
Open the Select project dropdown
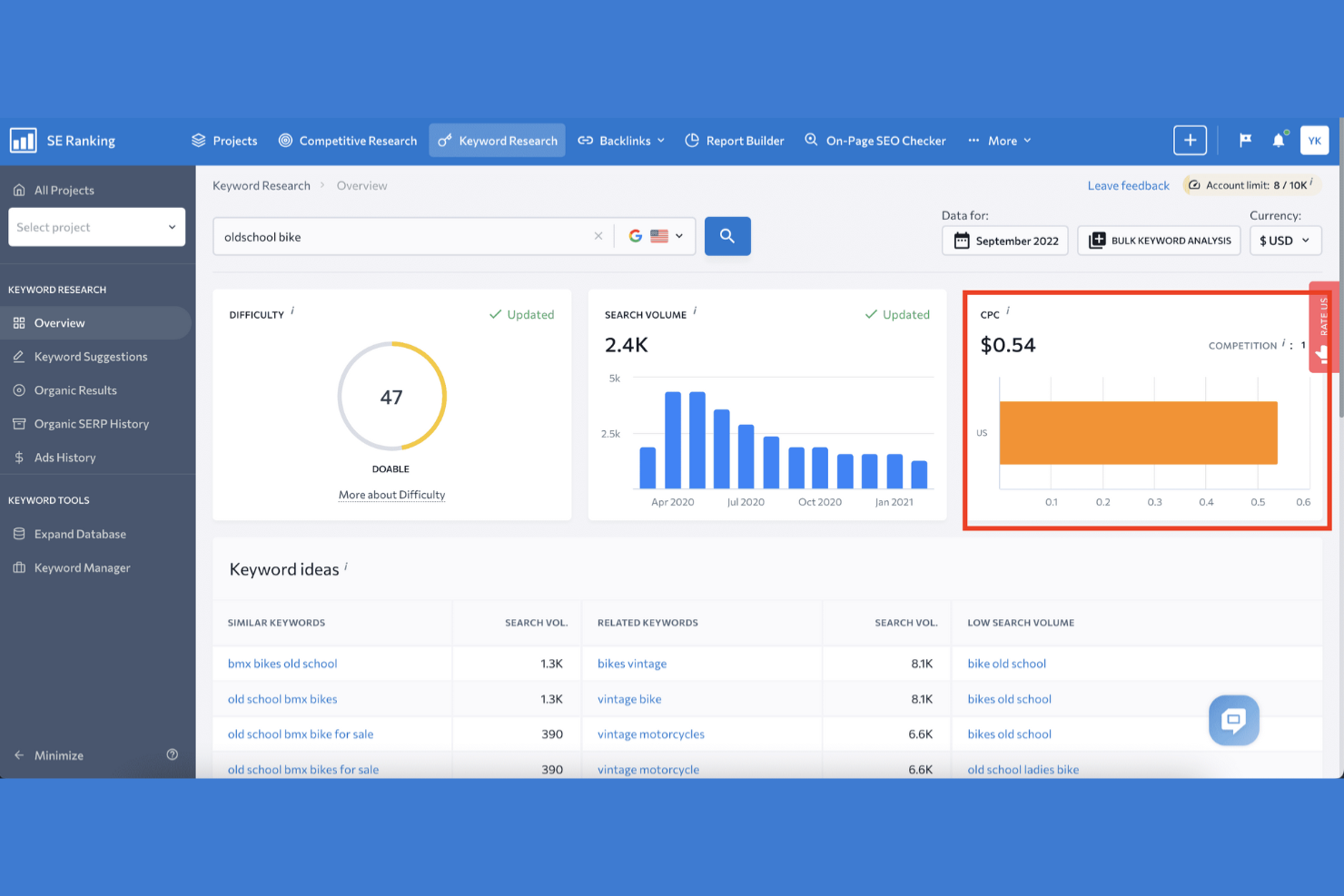[96, 227]
